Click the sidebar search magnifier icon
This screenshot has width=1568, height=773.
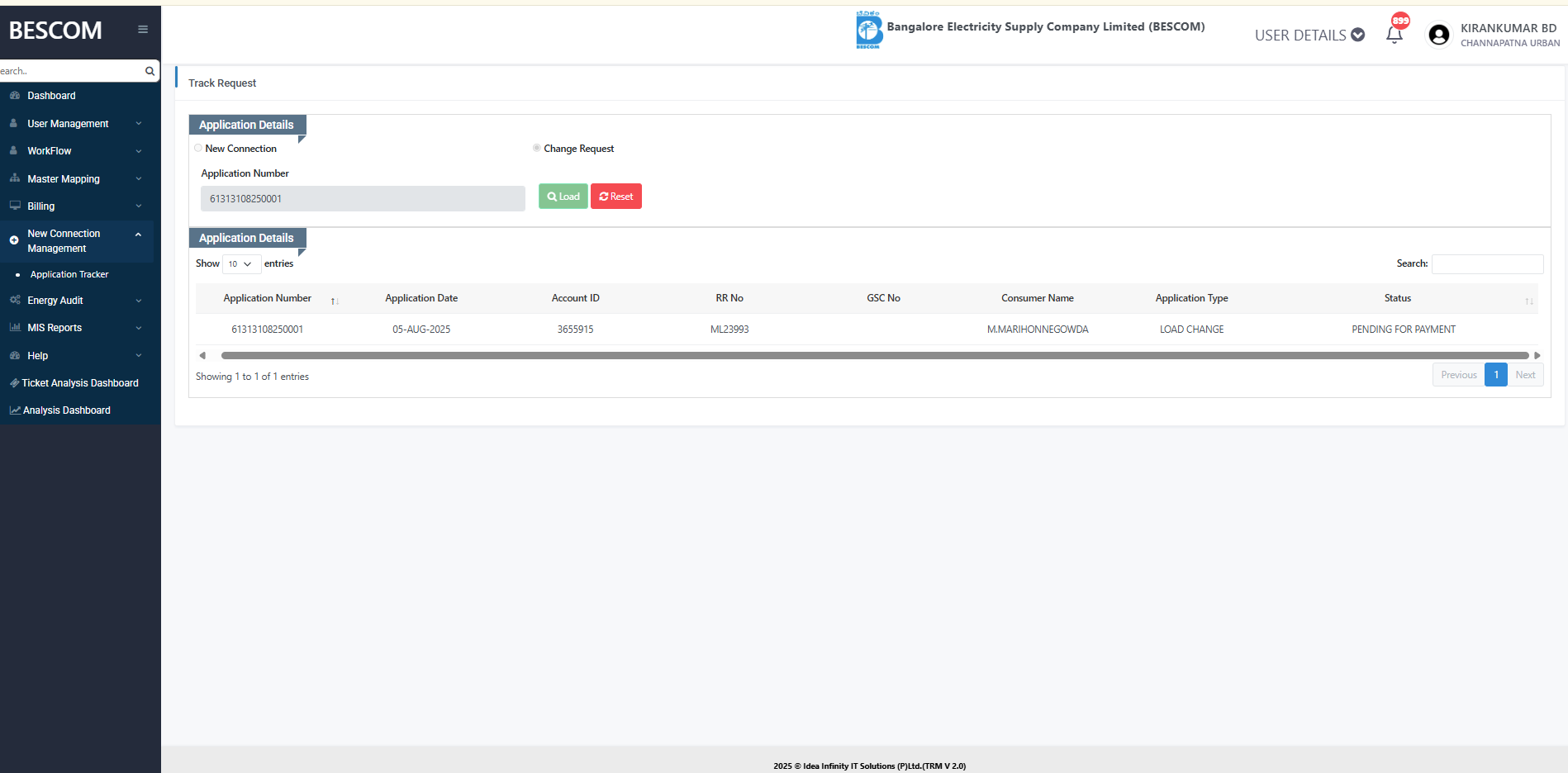tap(150, 71)
